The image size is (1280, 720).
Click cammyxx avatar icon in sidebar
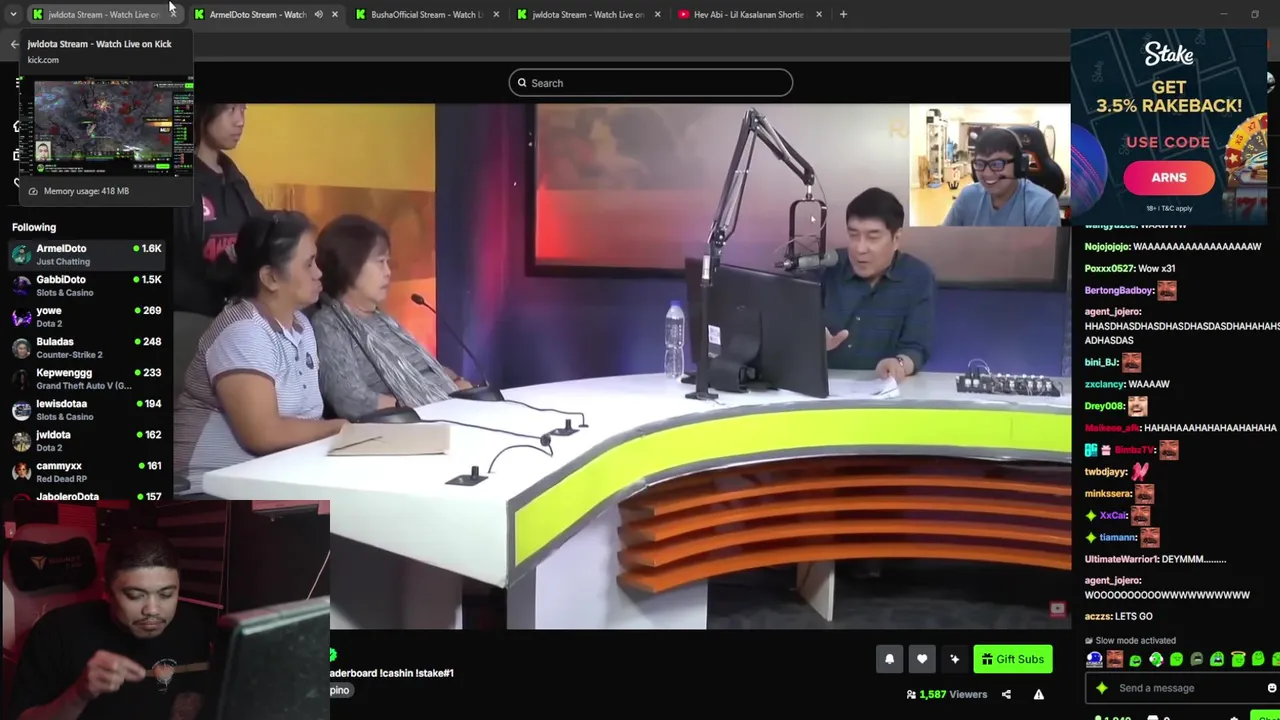[x=21, y=472]
